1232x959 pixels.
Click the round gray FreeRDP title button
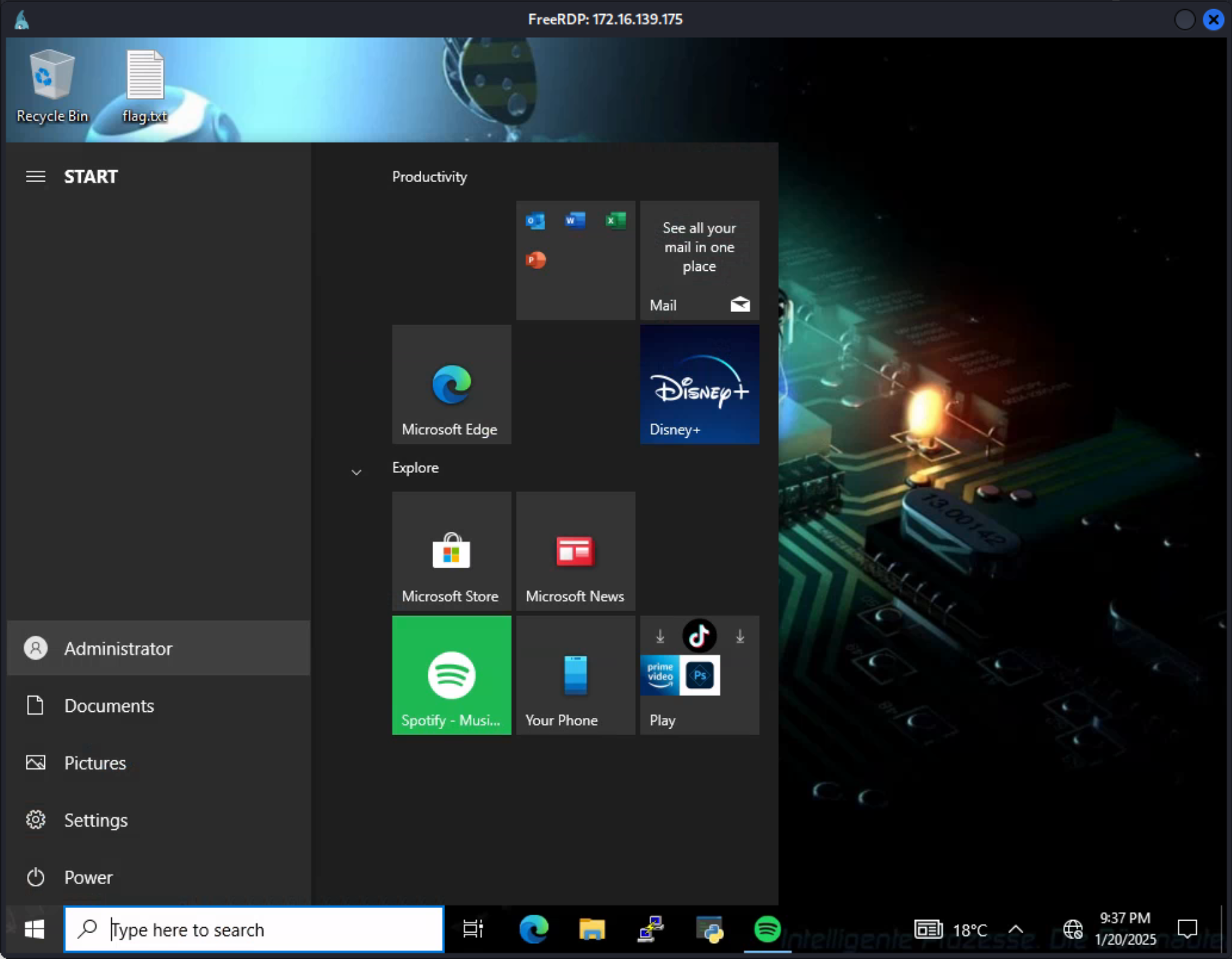click(1184, 20)
